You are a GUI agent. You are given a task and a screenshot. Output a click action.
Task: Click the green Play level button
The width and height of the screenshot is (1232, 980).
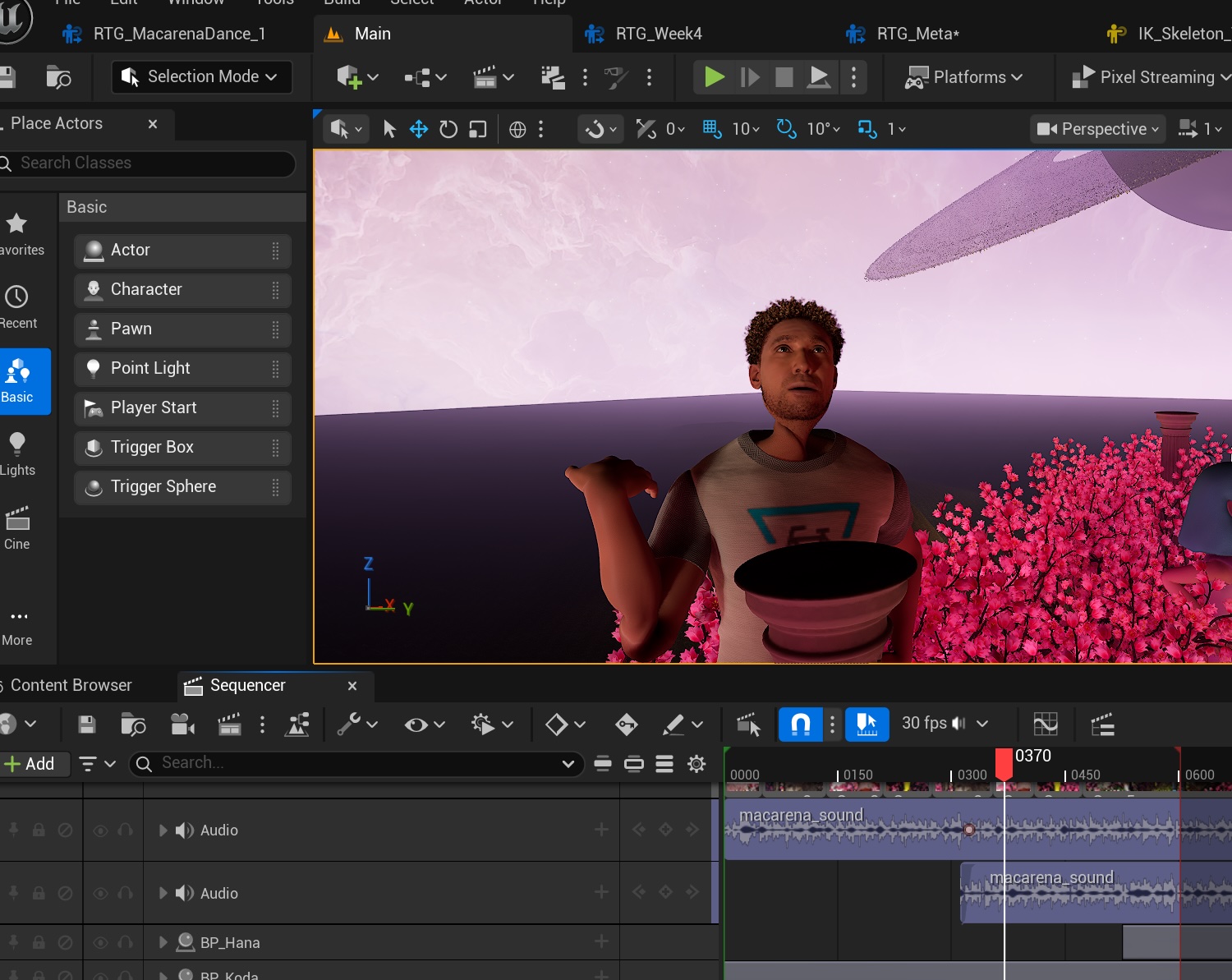point(714,77)
